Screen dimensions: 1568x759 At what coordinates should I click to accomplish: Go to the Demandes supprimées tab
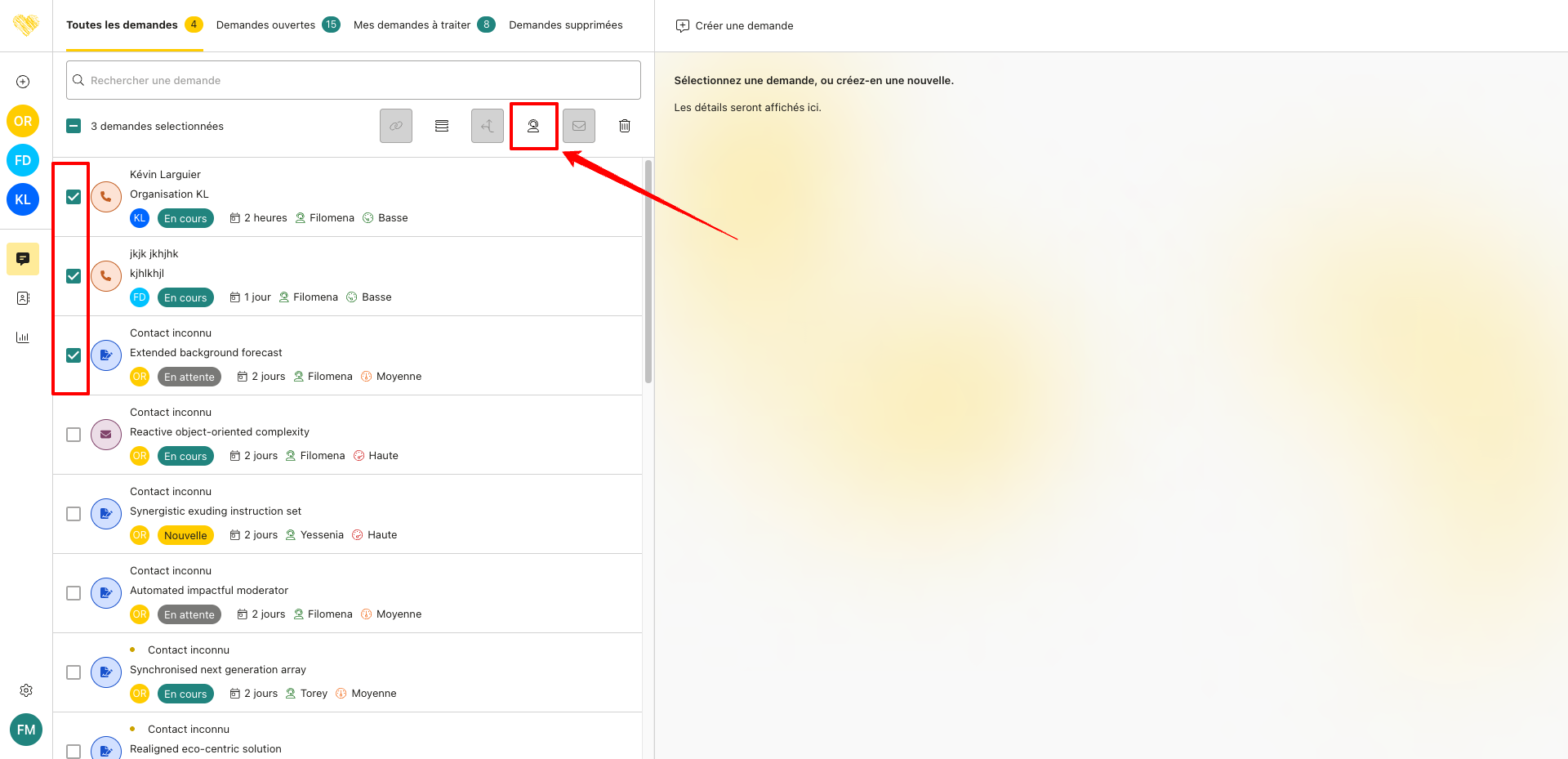[x=565, y=25]
